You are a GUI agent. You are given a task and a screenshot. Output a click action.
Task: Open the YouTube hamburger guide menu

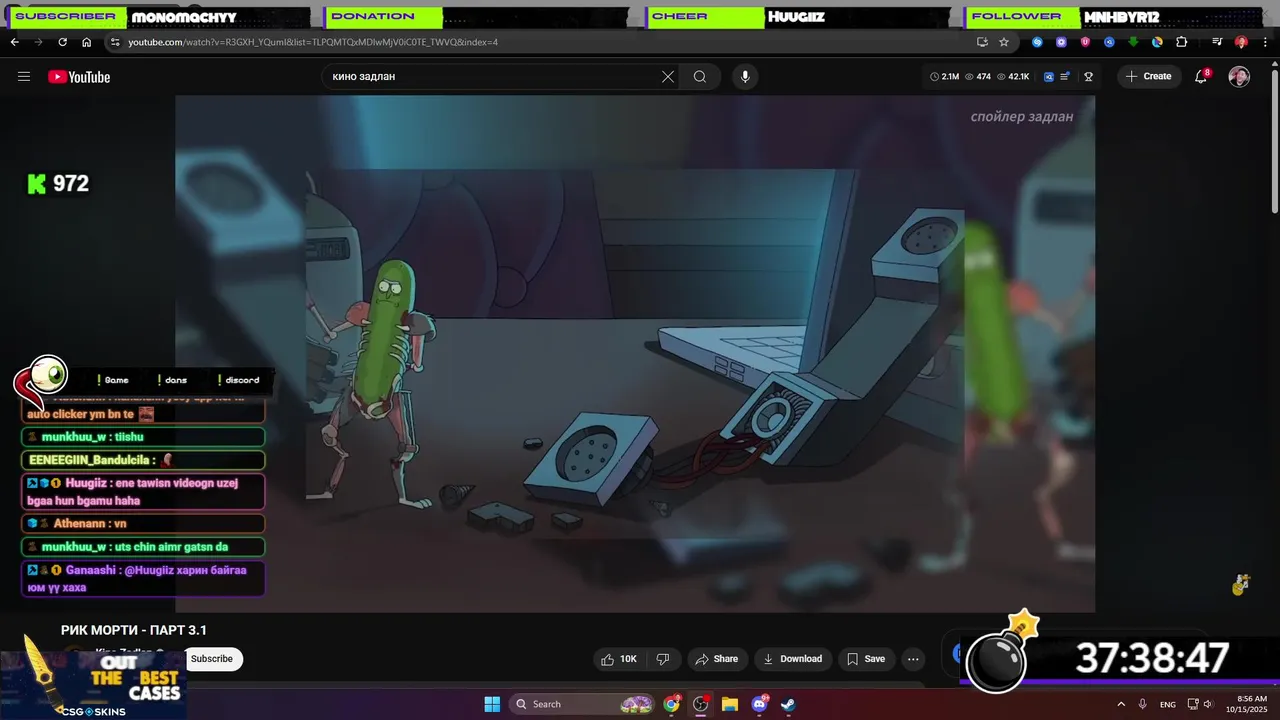pos(24,77)
